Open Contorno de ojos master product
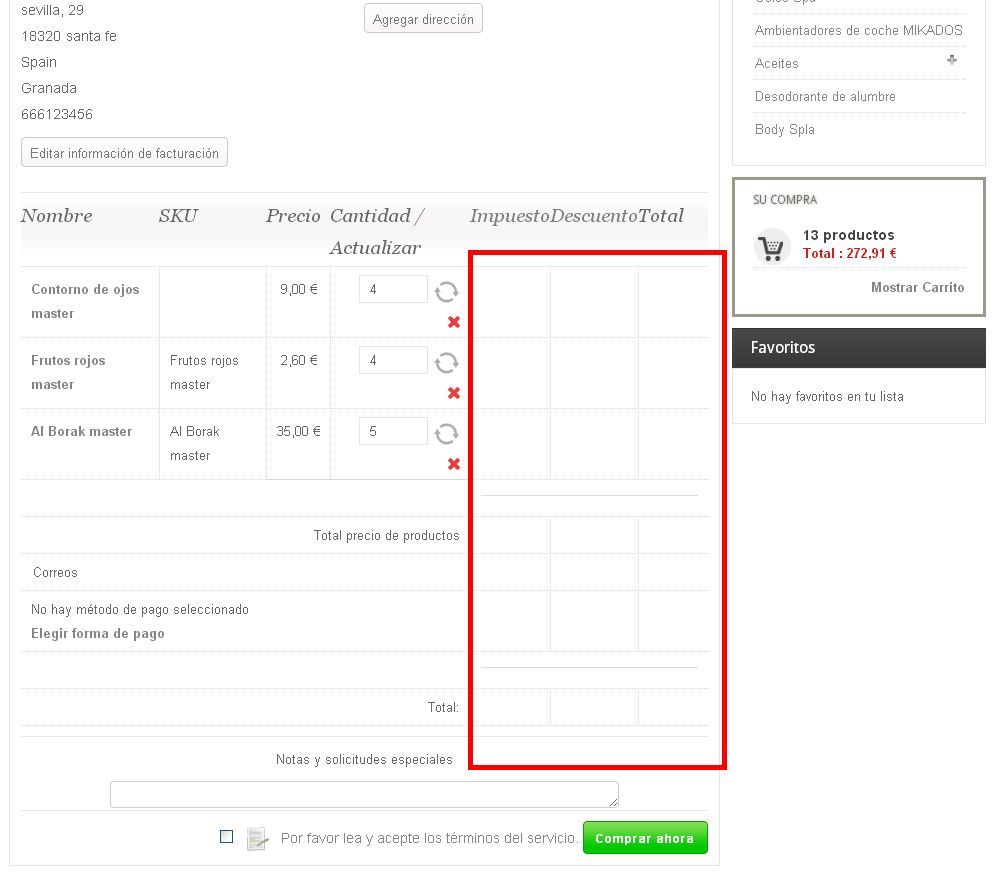Screen dimensions: 998x885 pos(85,301)
